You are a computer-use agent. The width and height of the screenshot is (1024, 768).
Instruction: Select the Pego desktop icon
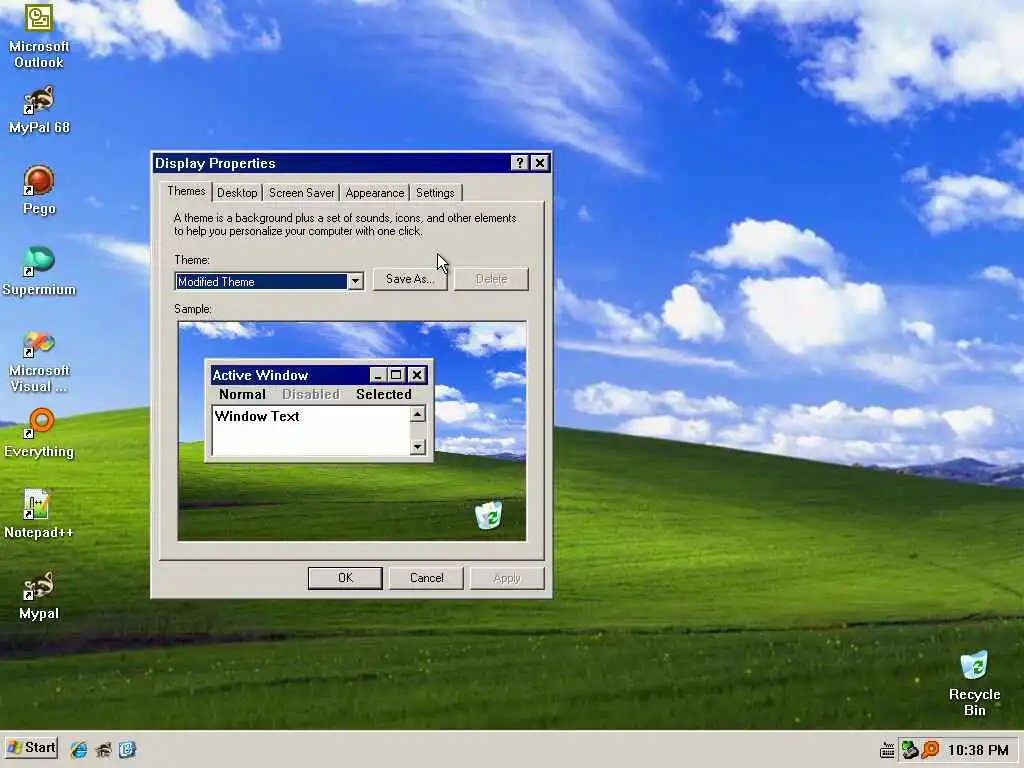click(39, 190)
